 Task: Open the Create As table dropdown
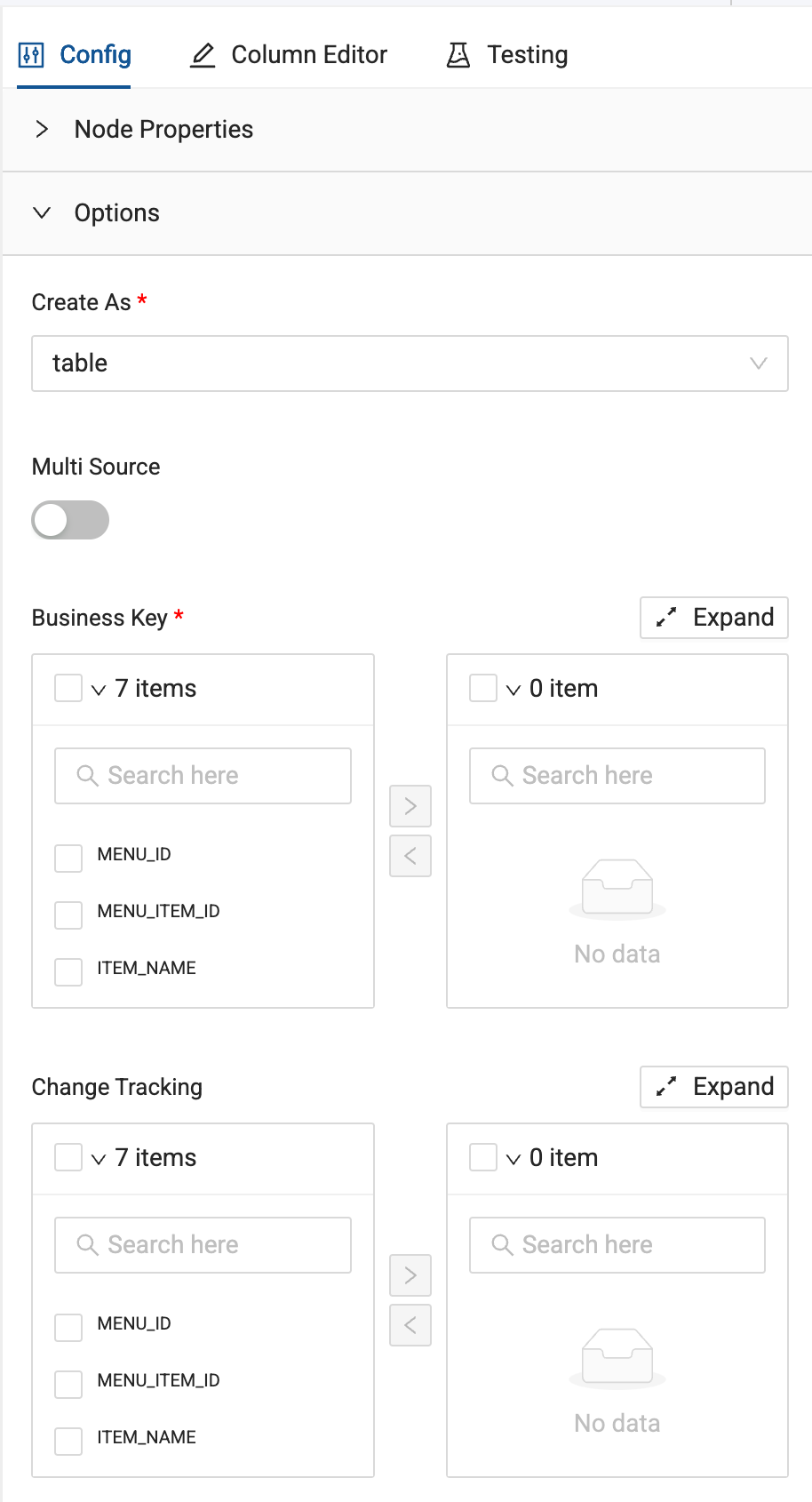coord(410,364)
